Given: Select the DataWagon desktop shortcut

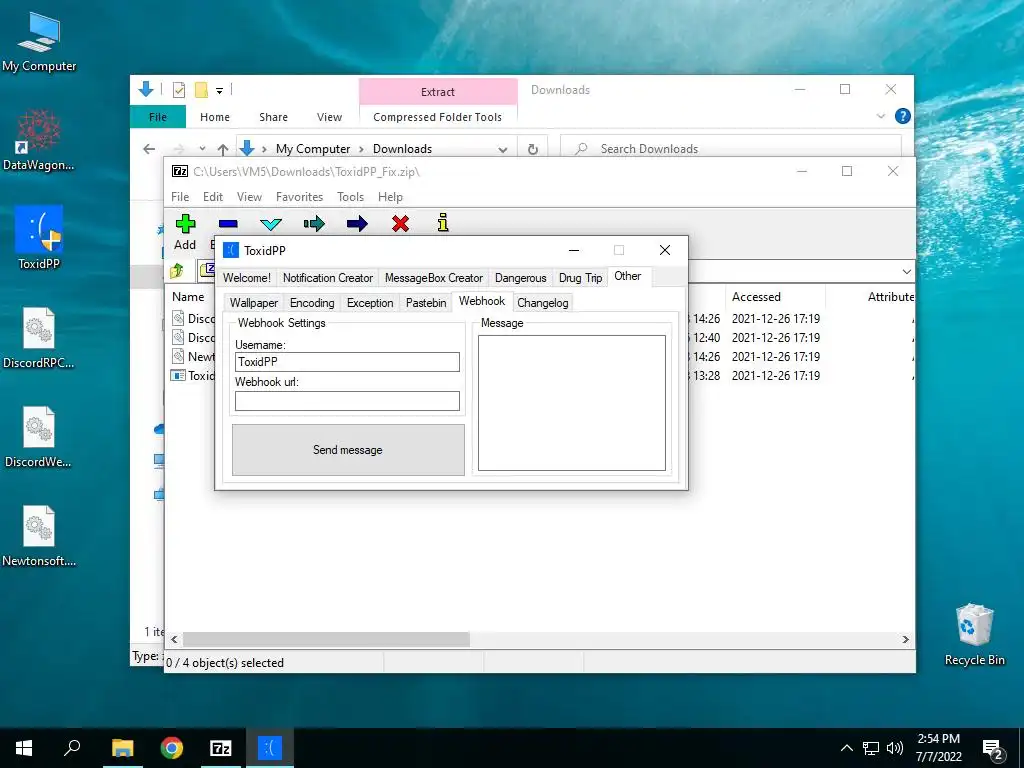Looking at the screenshot, I should pyautogui.click(x=39, y=140).
